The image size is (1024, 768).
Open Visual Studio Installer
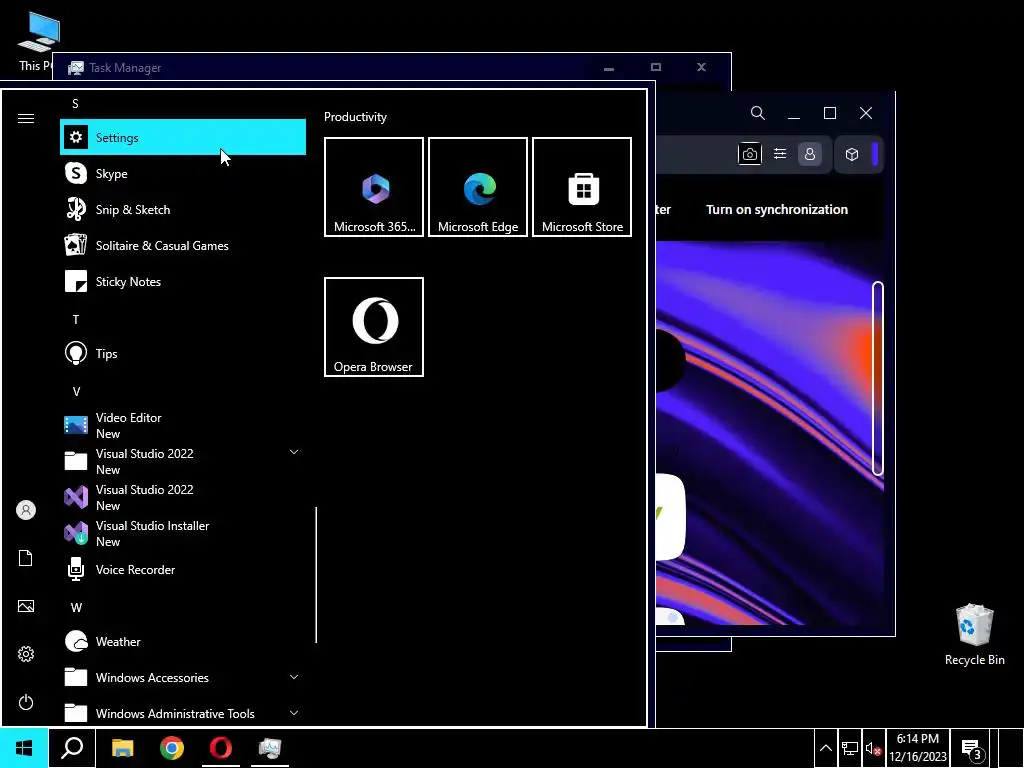pyautogui.click(x=183, y=533)
